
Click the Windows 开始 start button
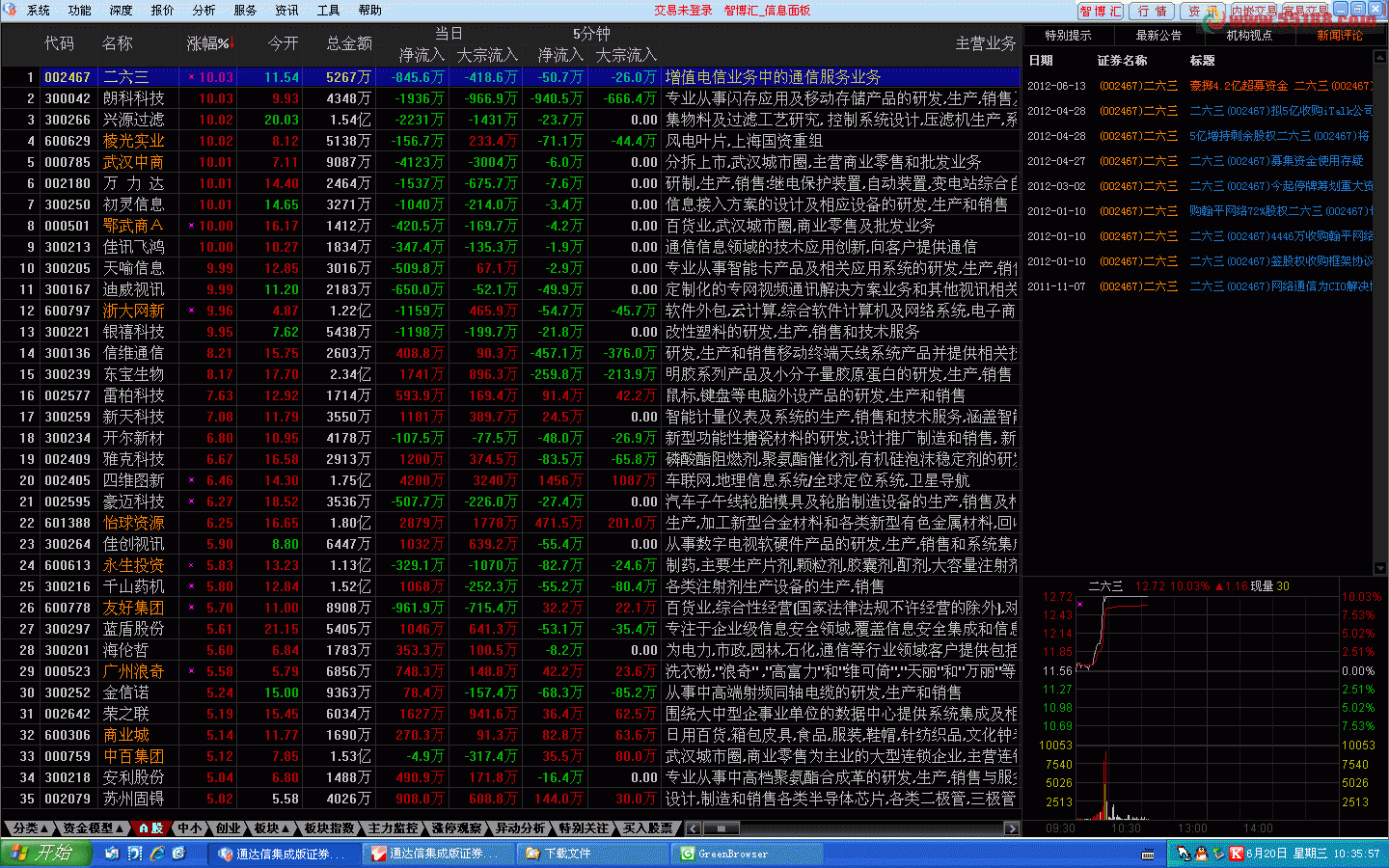click(x=44, y=853)
